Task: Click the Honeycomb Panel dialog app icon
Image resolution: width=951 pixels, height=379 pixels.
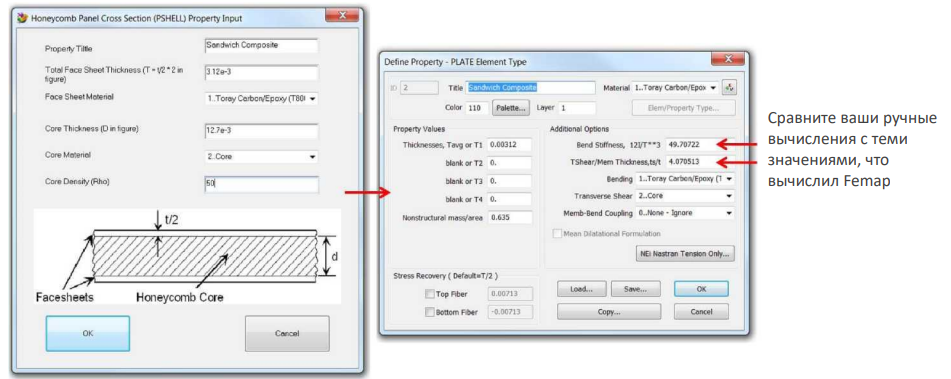Action: (23, 18)
